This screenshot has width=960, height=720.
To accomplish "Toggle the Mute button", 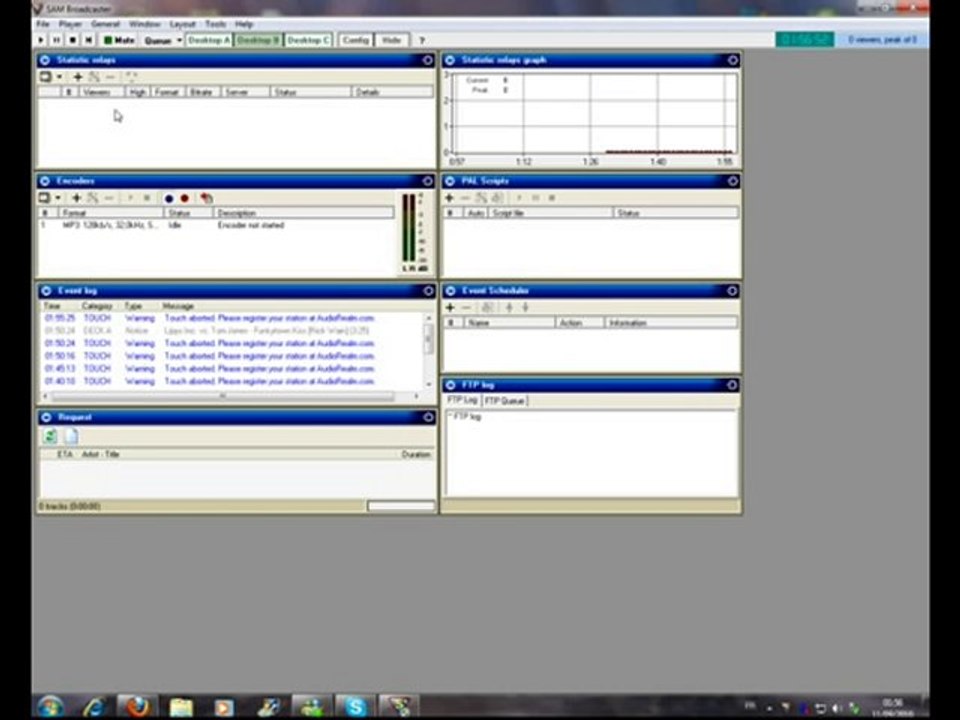I will click(119, 40).
